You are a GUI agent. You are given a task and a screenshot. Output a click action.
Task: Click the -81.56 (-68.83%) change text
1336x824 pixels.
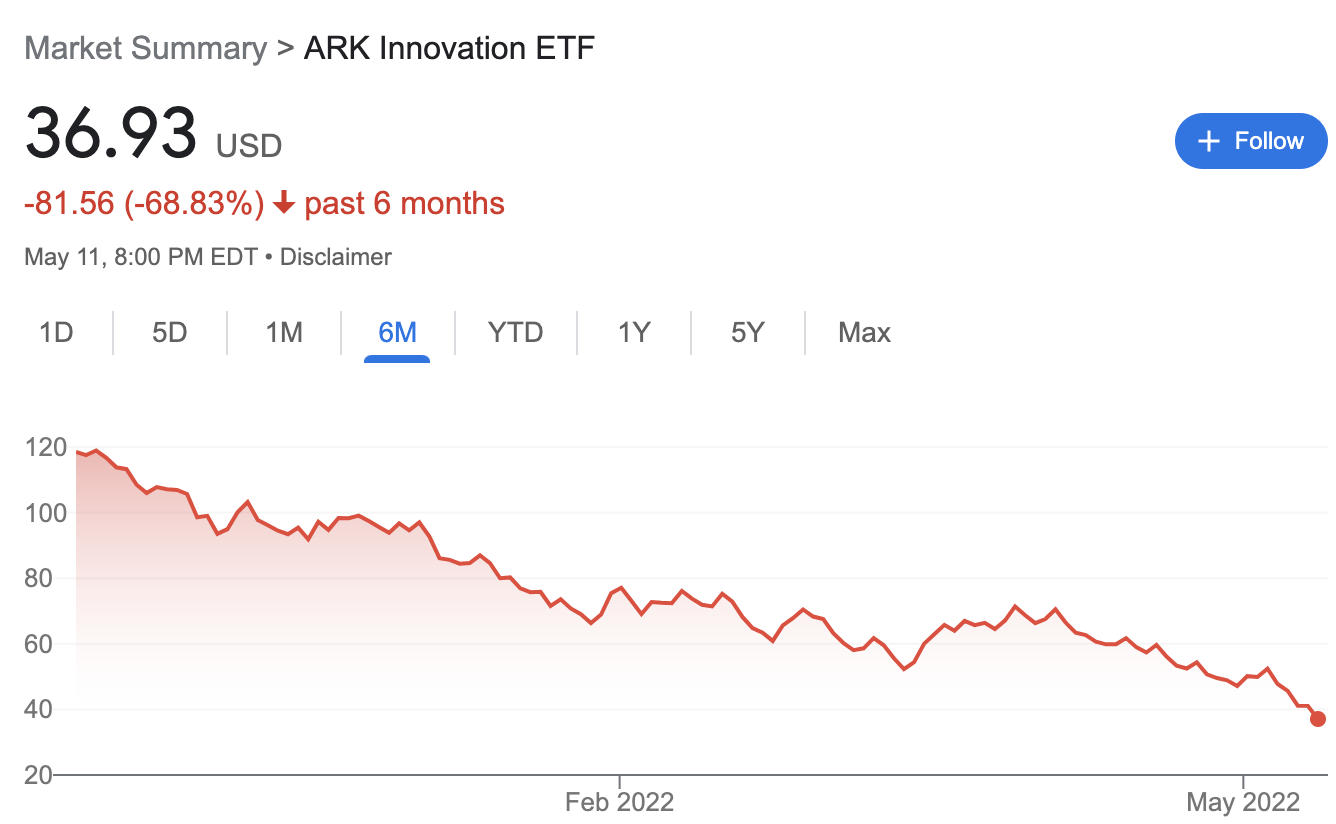[144, 204]
